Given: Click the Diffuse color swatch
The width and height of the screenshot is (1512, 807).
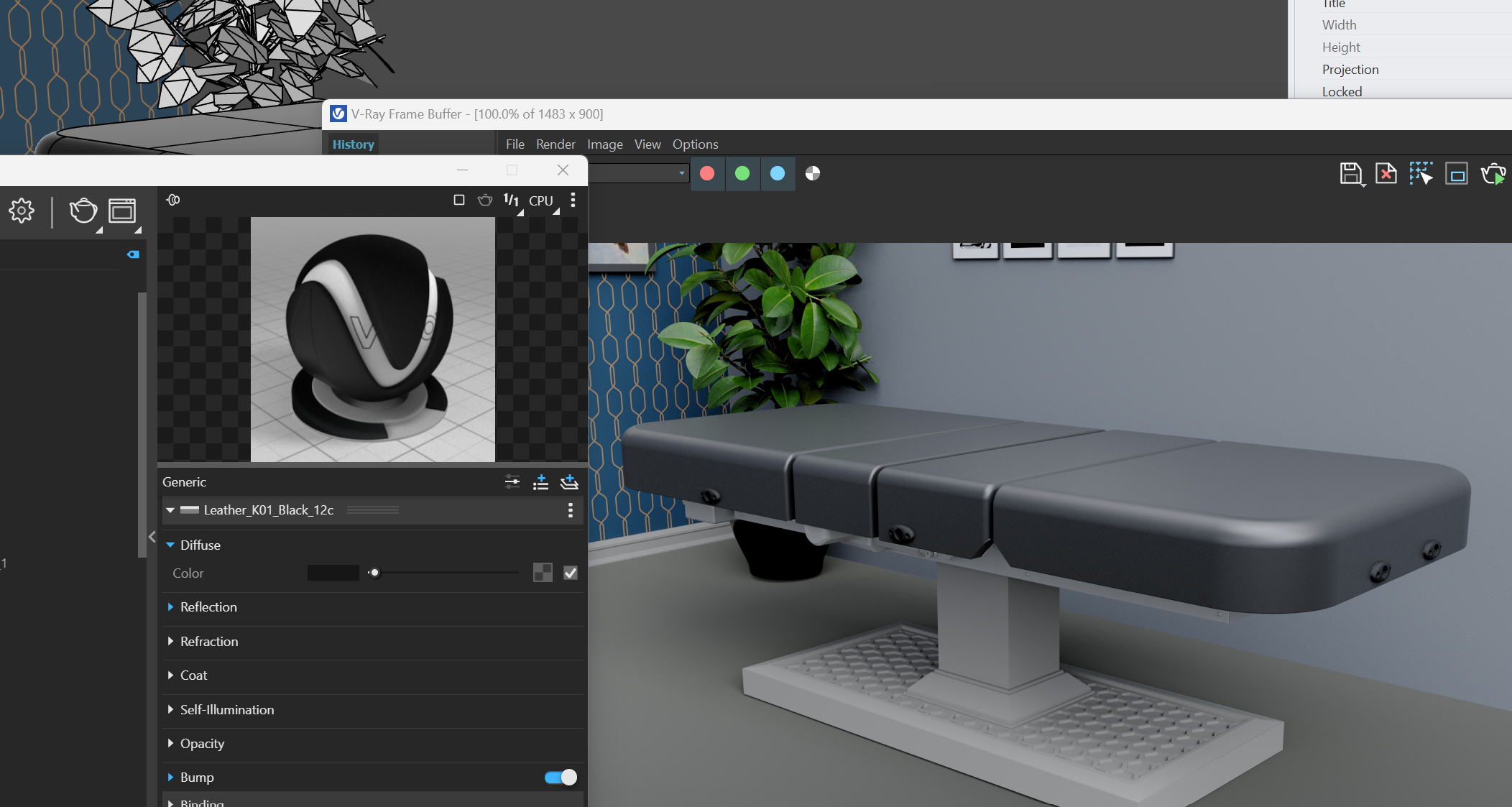Looking at the screenshot, I should coord(333,573).
